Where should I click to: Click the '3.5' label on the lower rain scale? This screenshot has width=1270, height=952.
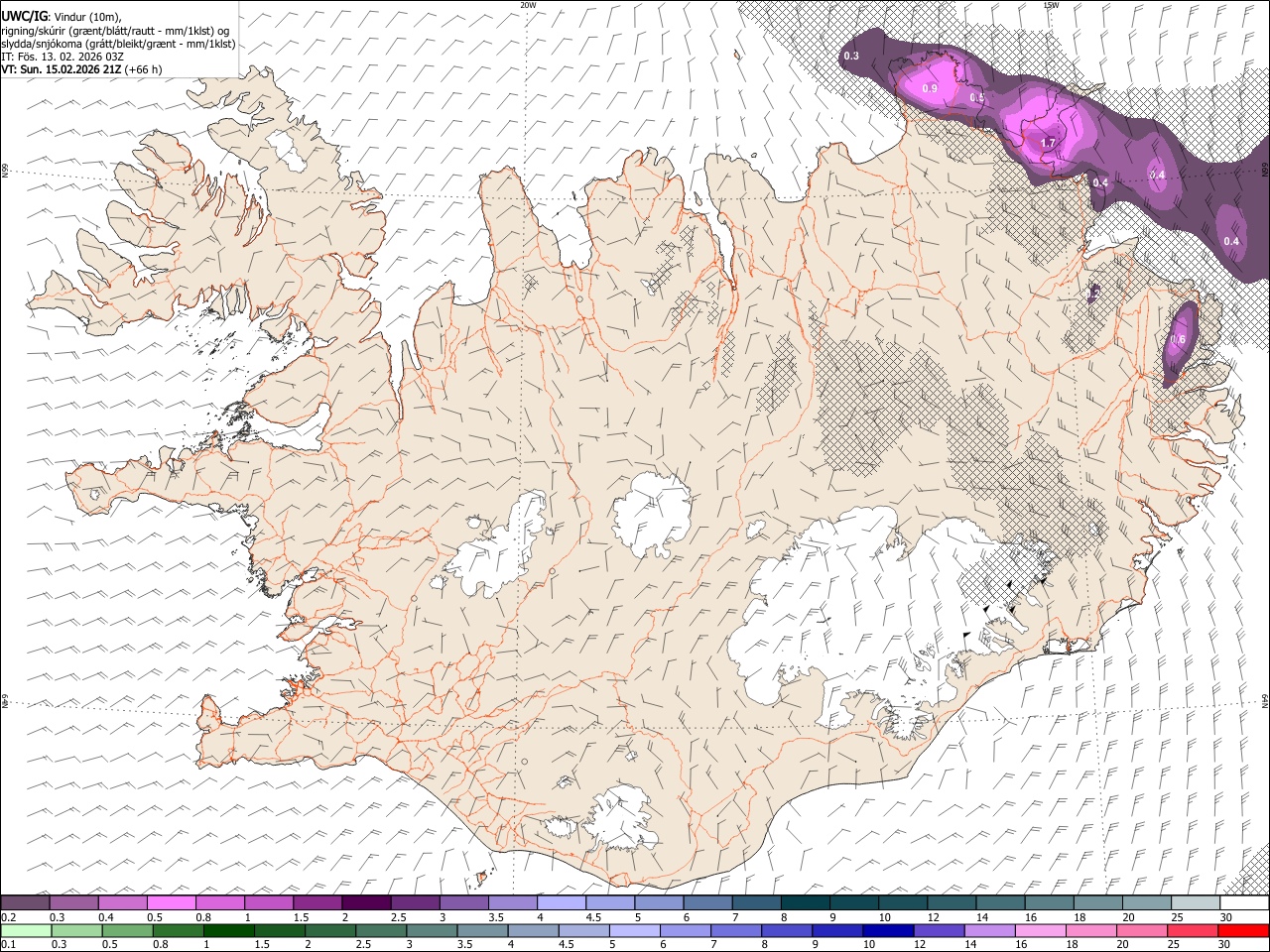[464, 944]
